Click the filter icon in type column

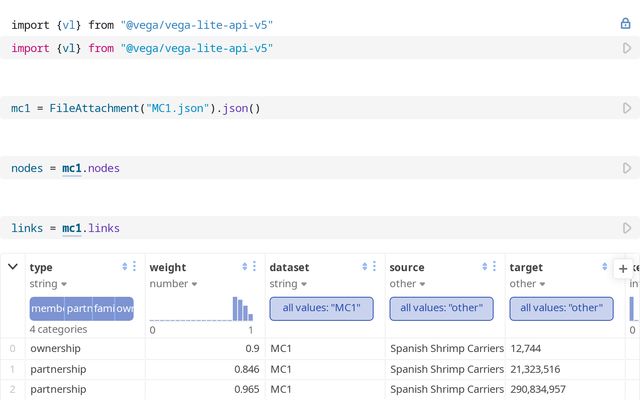(135, 267)
